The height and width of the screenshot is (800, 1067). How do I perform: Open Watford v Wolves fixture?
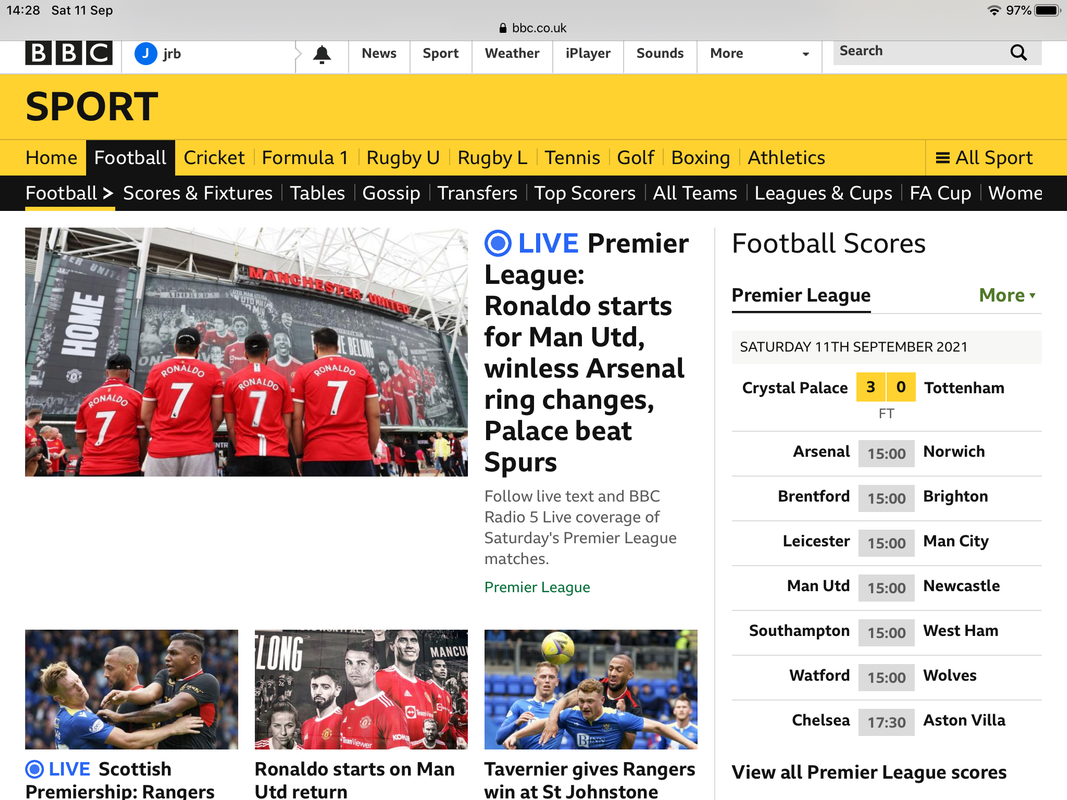[886, 678]
